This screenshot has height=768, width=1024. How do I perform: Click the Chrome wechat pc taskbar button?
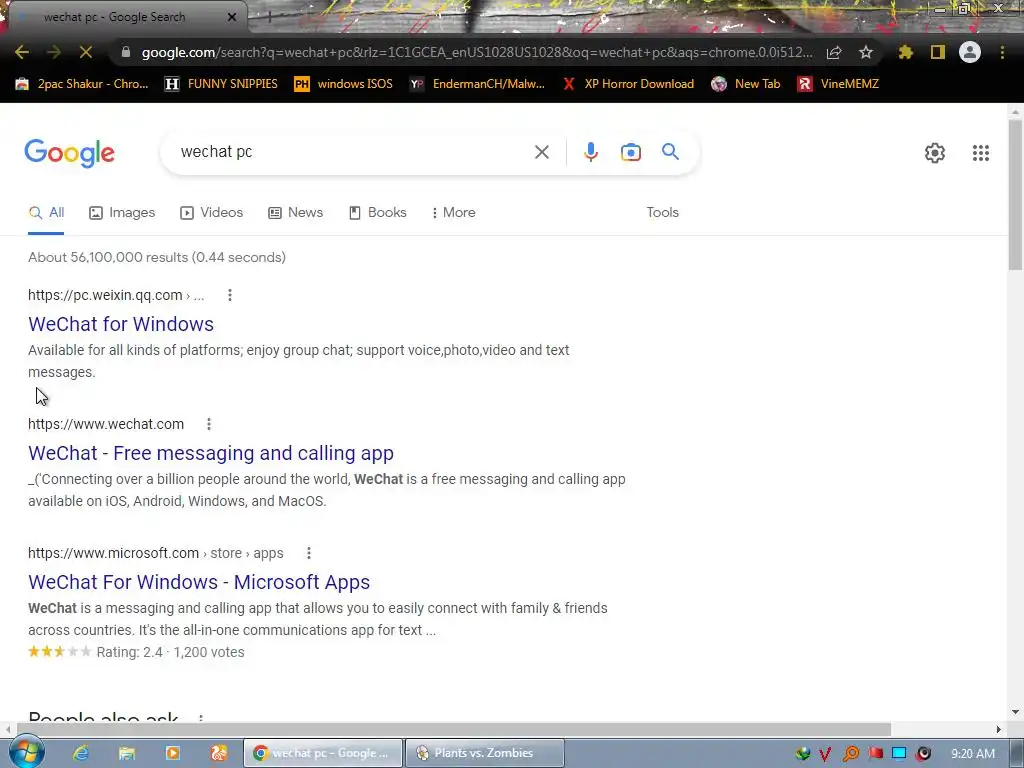click(323, 753)
